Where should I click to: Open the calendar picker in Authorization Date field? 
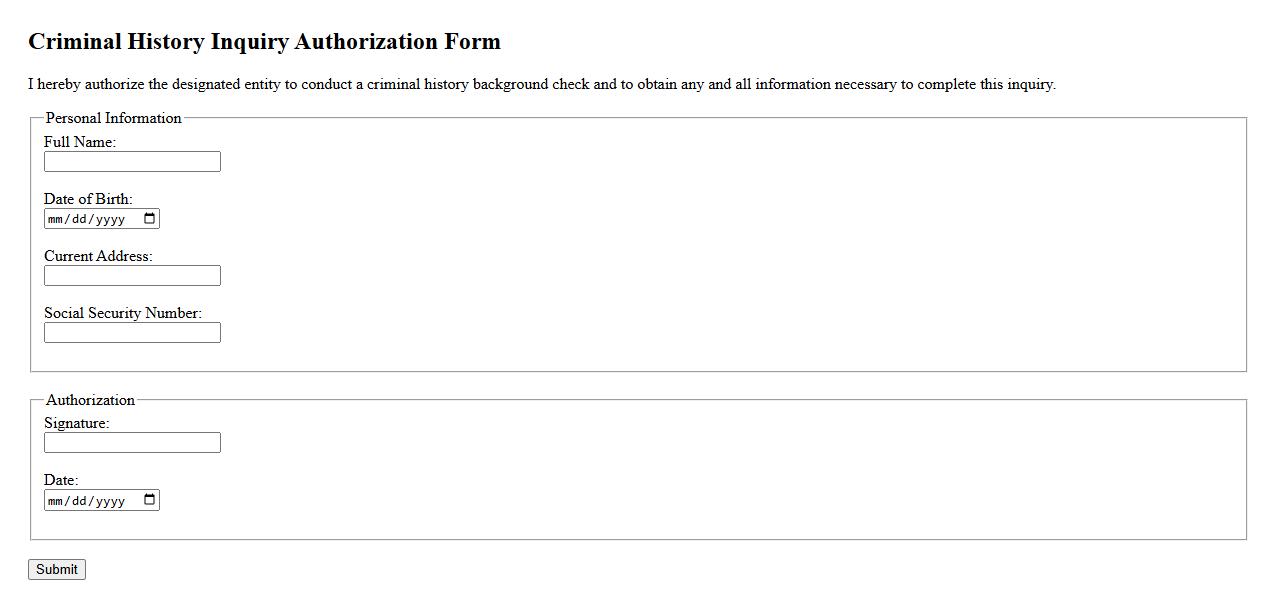(x=150, y=500)
